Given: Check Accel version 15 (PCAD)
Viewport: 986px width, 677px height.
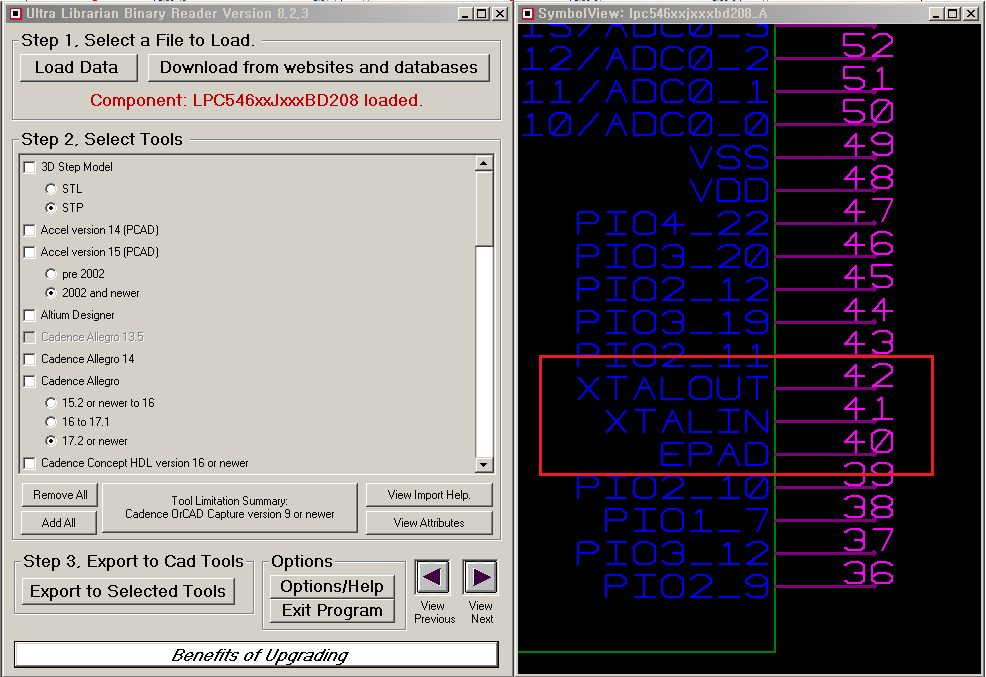Looking at the screenshot, I should [30, 252].
